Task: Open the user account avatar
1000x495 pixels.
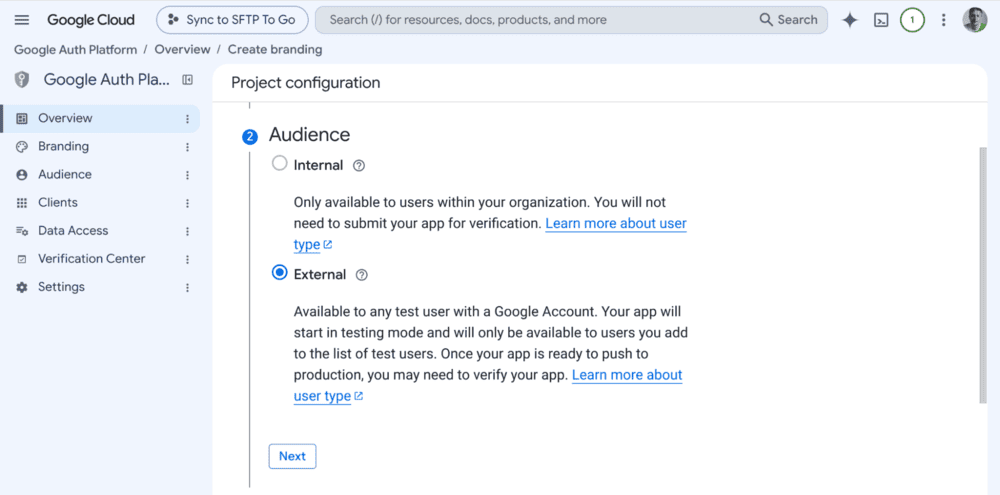Action: [x=974, y=20]
